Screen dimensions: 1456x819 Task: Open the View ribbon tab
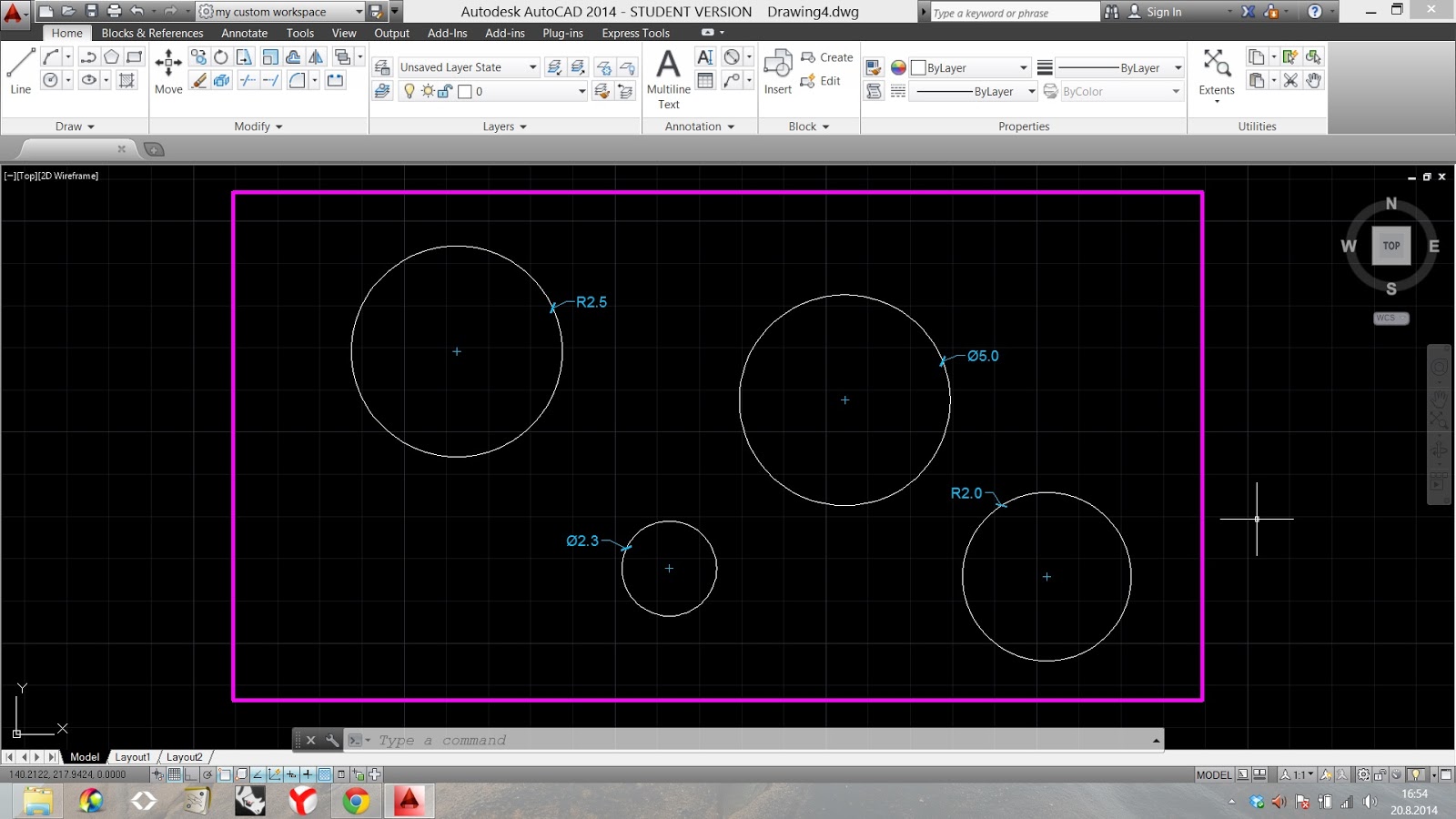344,33
